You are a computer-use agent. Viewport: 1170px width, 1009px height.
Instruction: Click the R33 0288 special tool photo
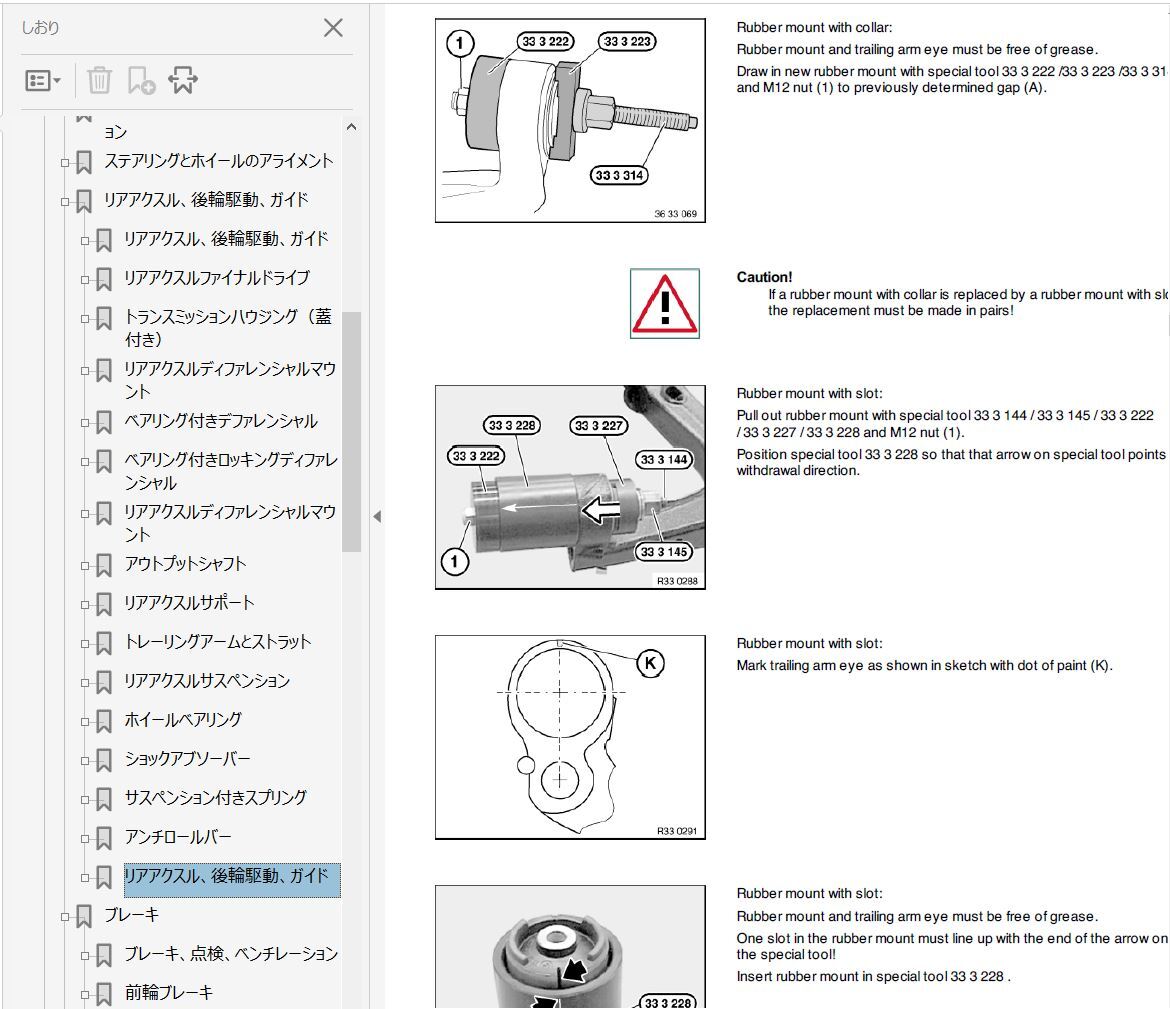tap(570, 487)
